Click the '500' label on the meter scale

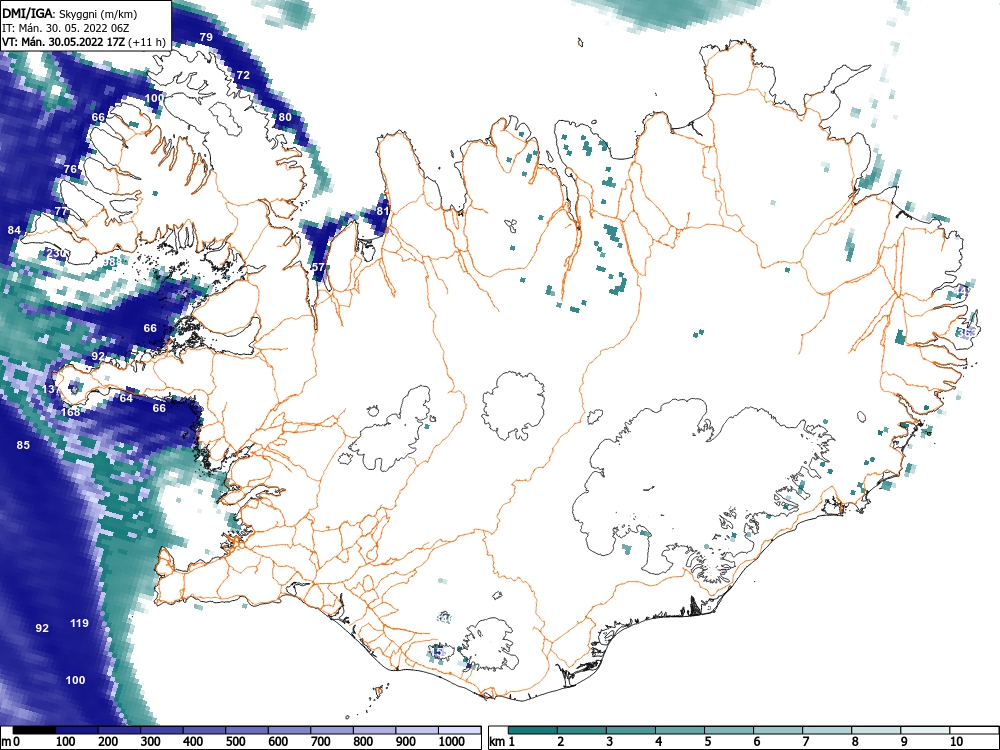[235, 742]
